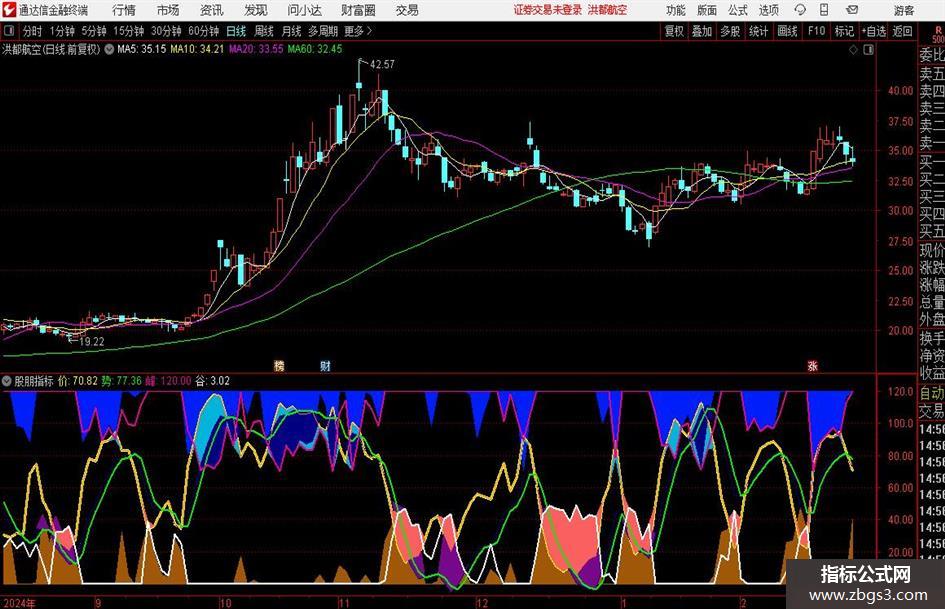
Task: Click the 股朋指标 indicator name
Action: point(34,381)
